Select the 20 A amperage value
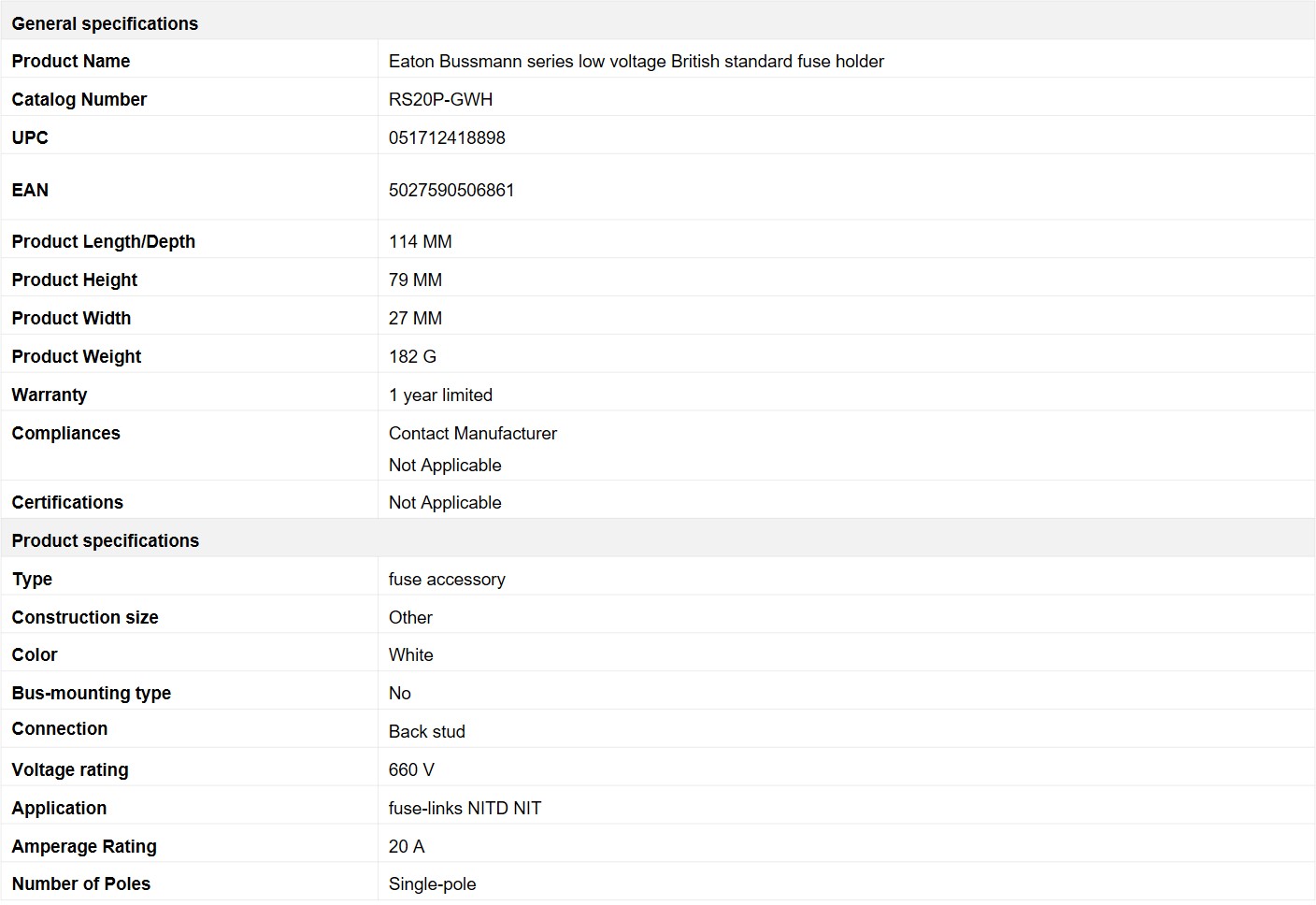1316x905 pixels. pos(407,846)
